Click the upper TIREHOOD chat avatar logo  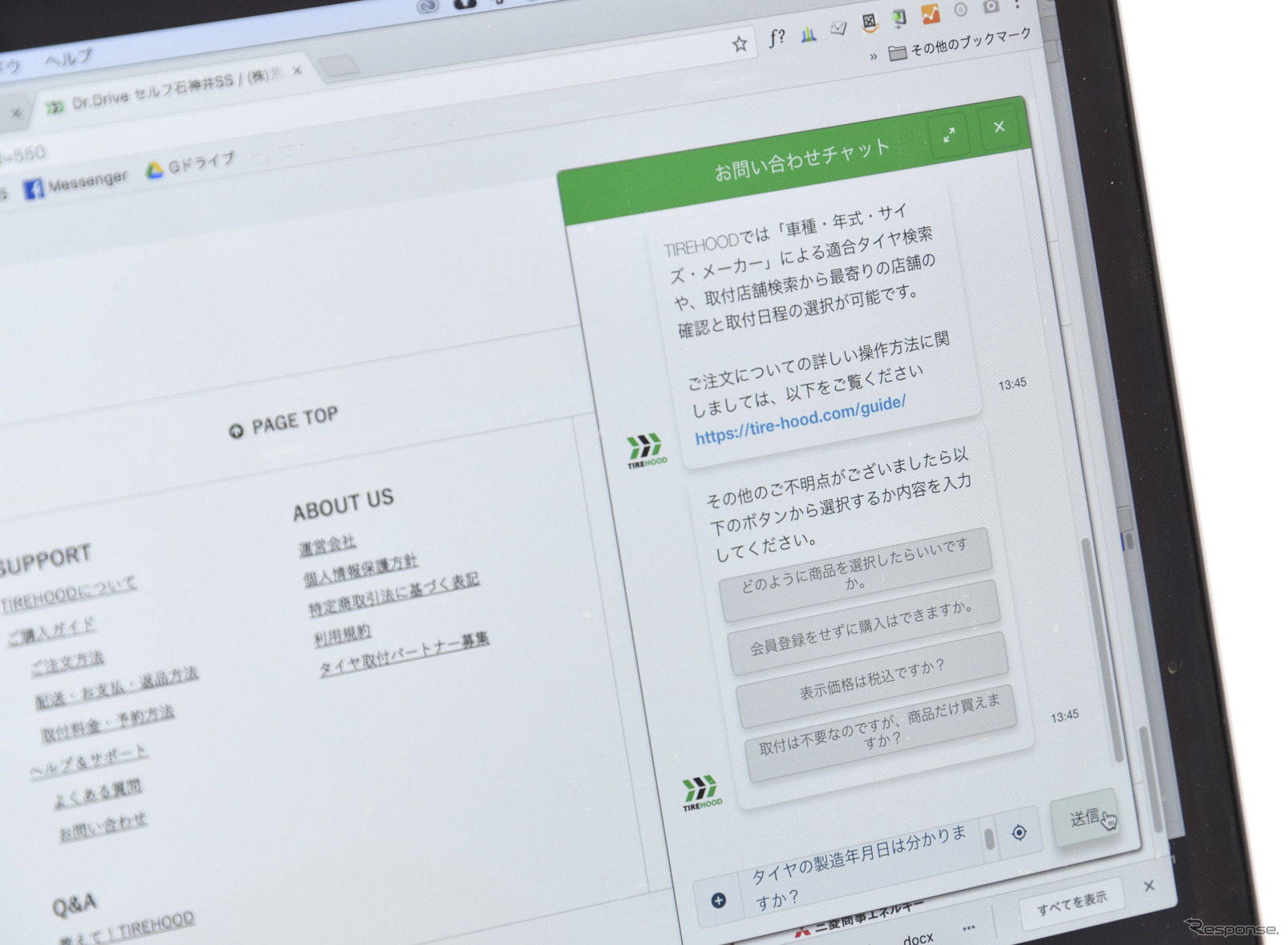(x=646, y=450)
